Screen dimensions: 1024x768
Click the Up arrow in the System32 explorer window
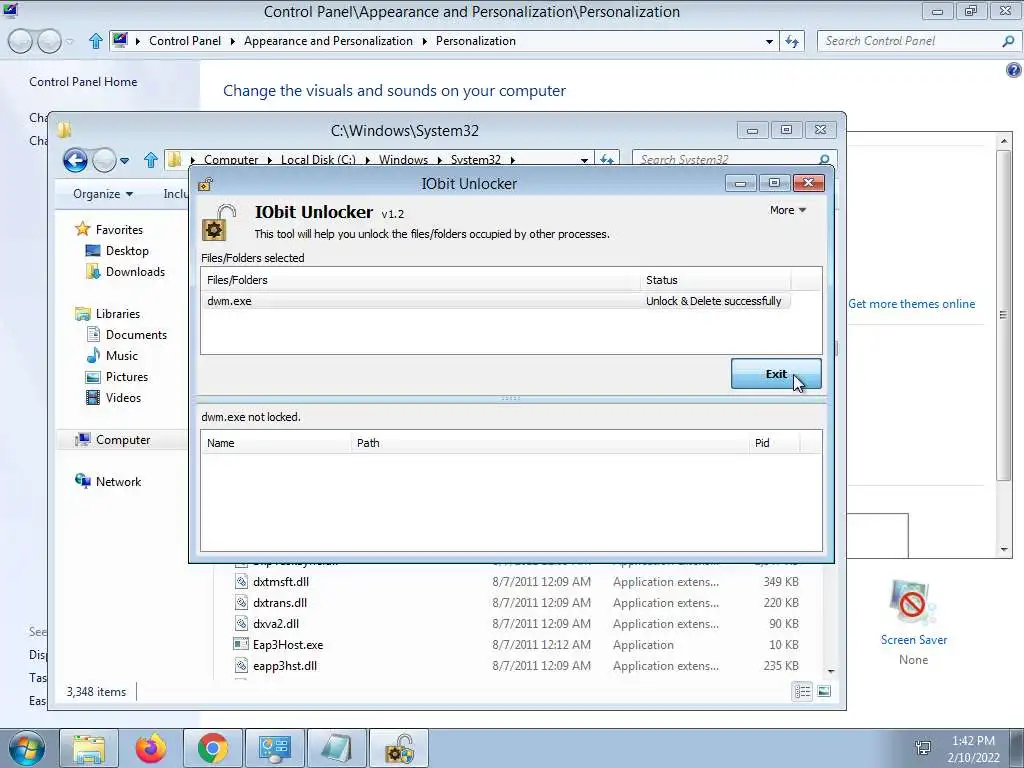coord(151,160)
